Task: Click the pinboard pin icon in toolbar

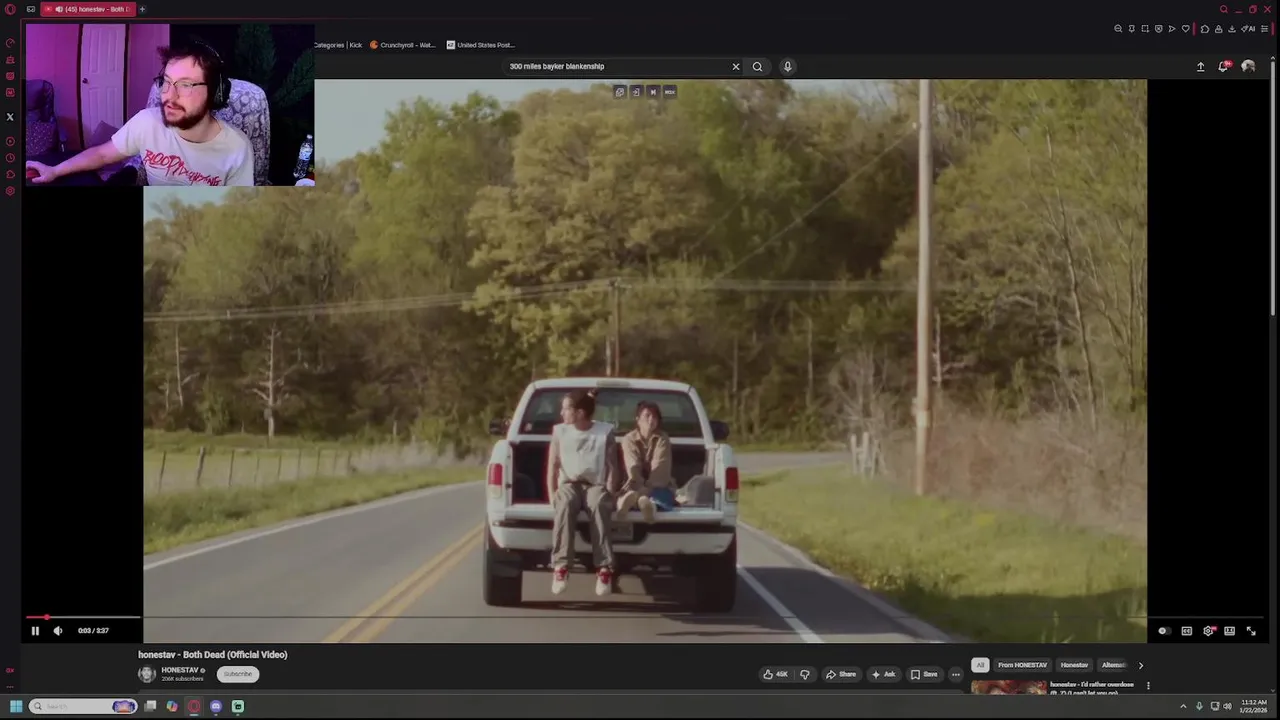Action: coord(1132,29)
